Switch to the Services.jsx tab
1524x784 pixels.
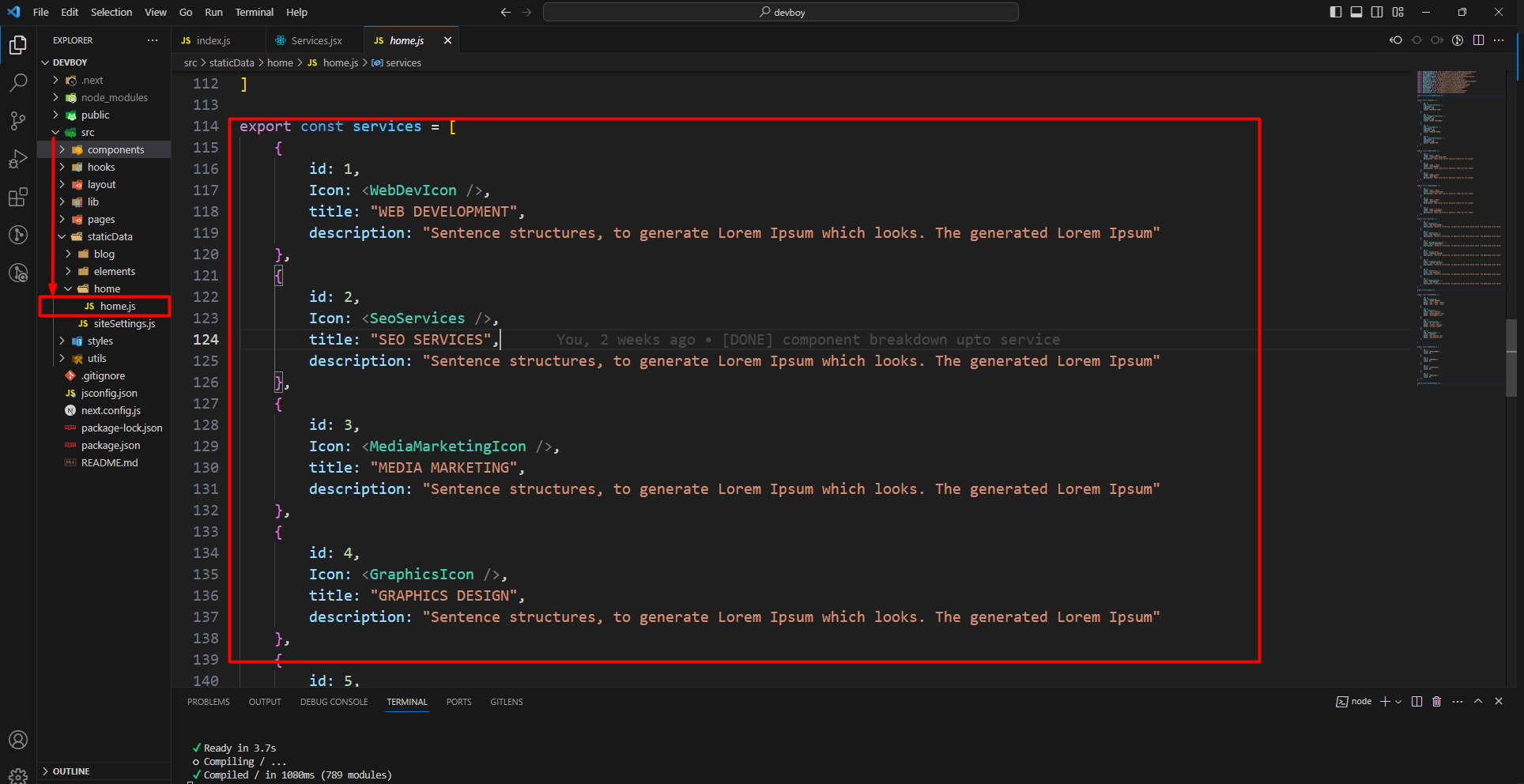[x=316, y=40]
